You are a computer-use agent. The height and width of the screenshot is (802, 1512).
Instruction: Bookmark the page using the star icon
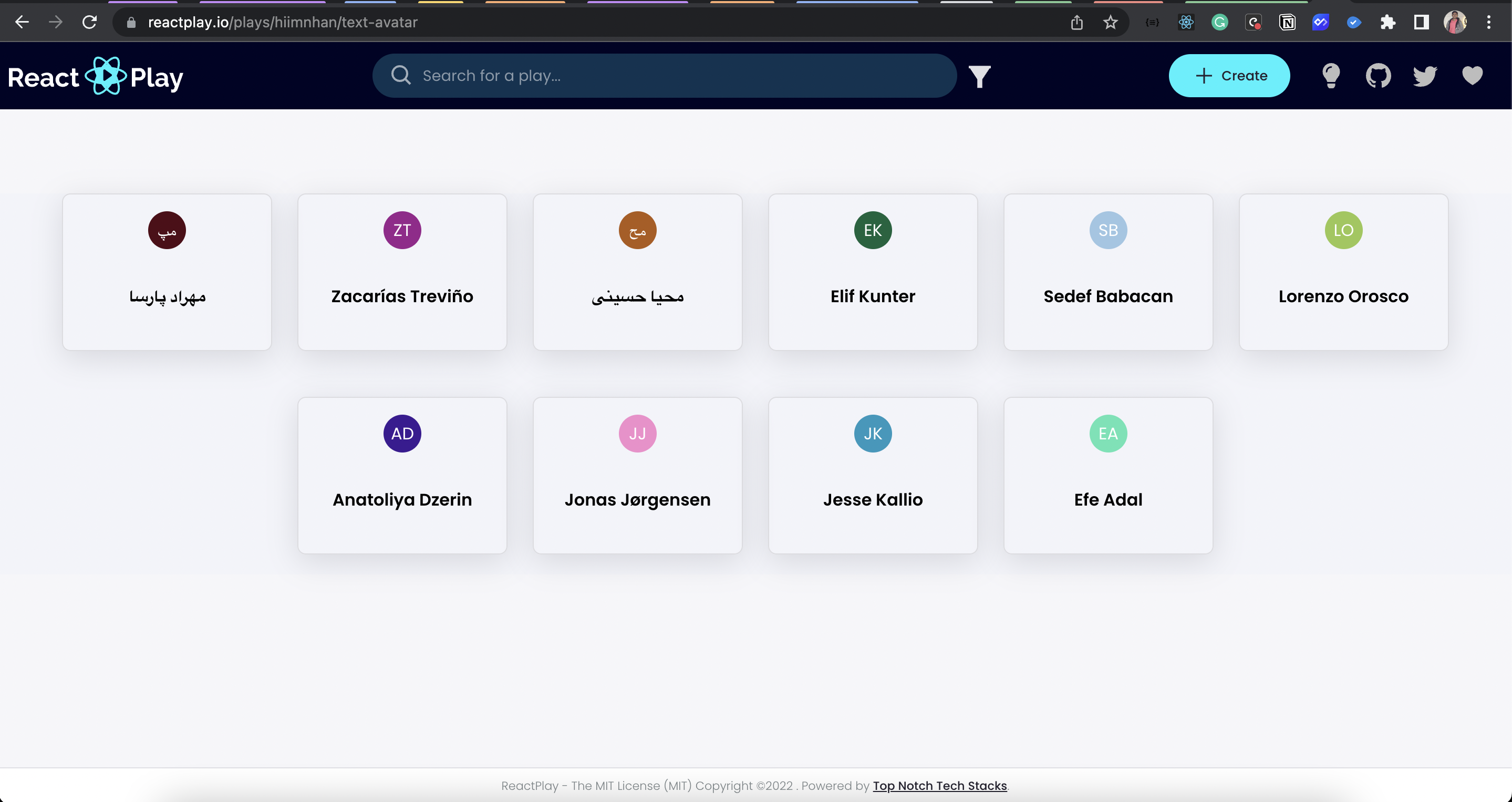[x=1110, y=22]
